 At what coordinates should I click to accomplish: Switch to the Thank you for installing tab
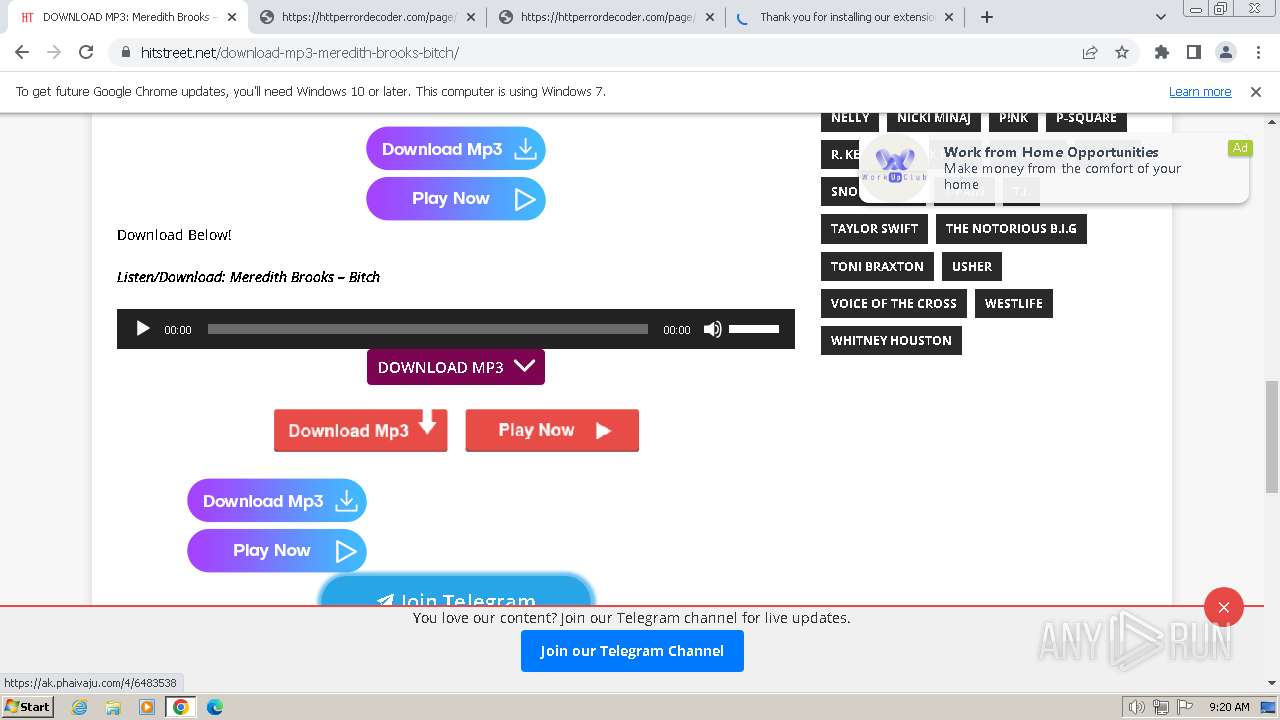click(845, 17)
